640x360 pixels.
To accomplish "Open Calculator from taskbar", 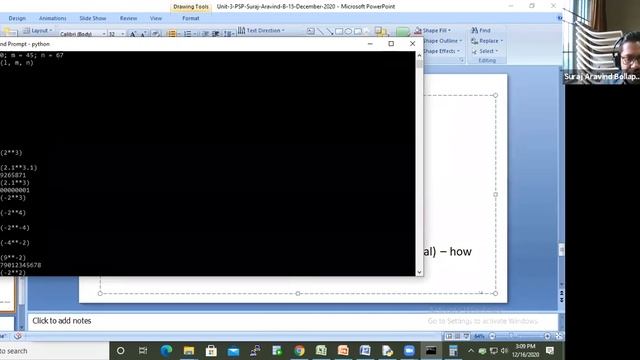I will coord(453,351).
